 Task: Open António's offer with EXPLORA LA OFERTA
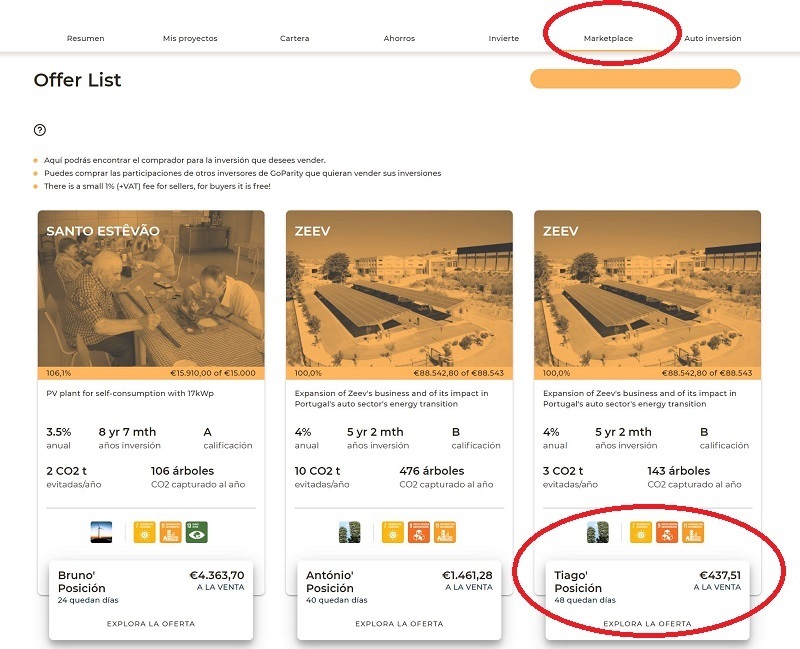(x=398, y=621)
